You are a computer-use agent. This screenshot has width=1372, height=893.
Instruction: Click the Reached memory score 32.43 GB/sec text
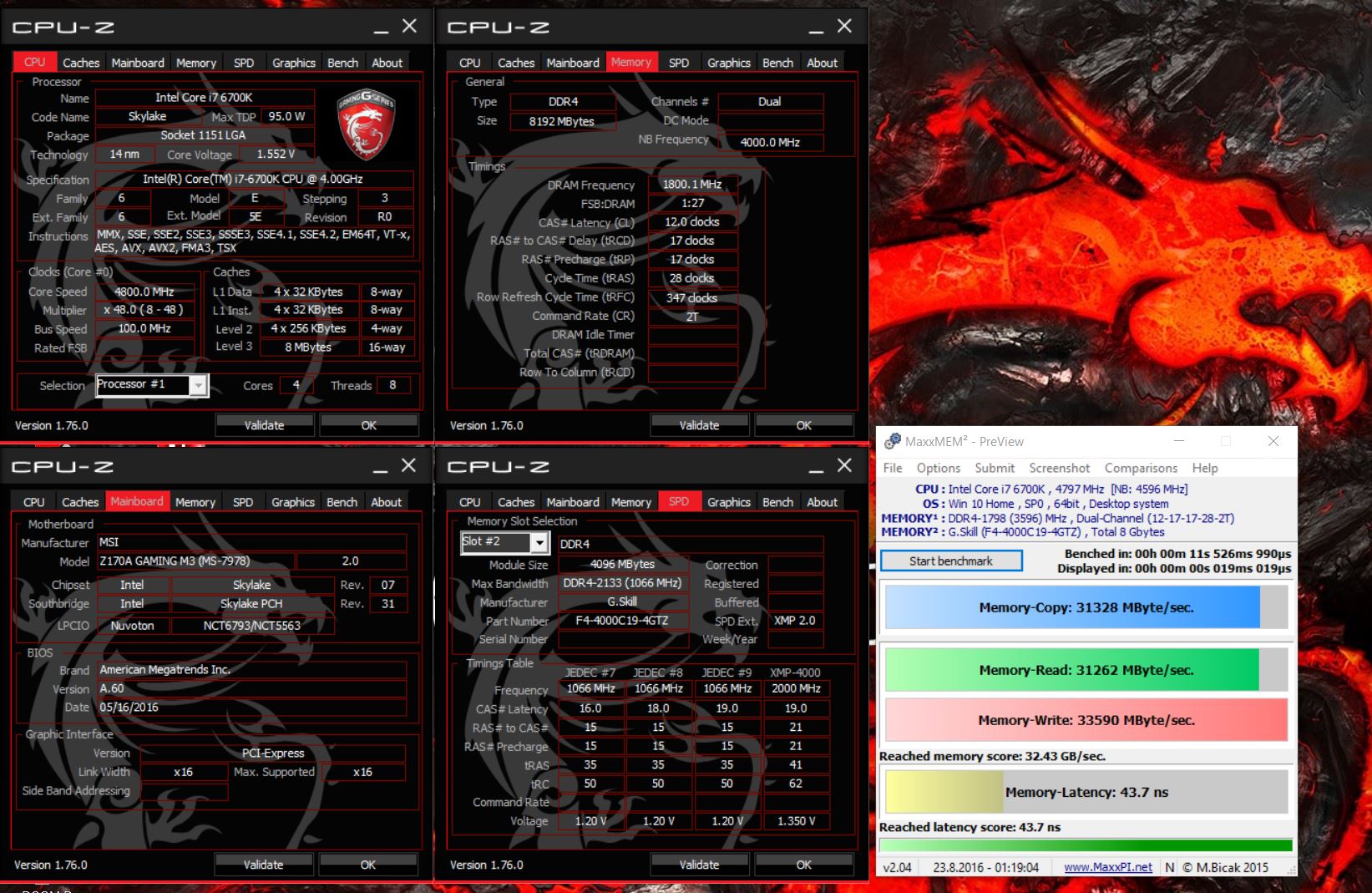992,756
